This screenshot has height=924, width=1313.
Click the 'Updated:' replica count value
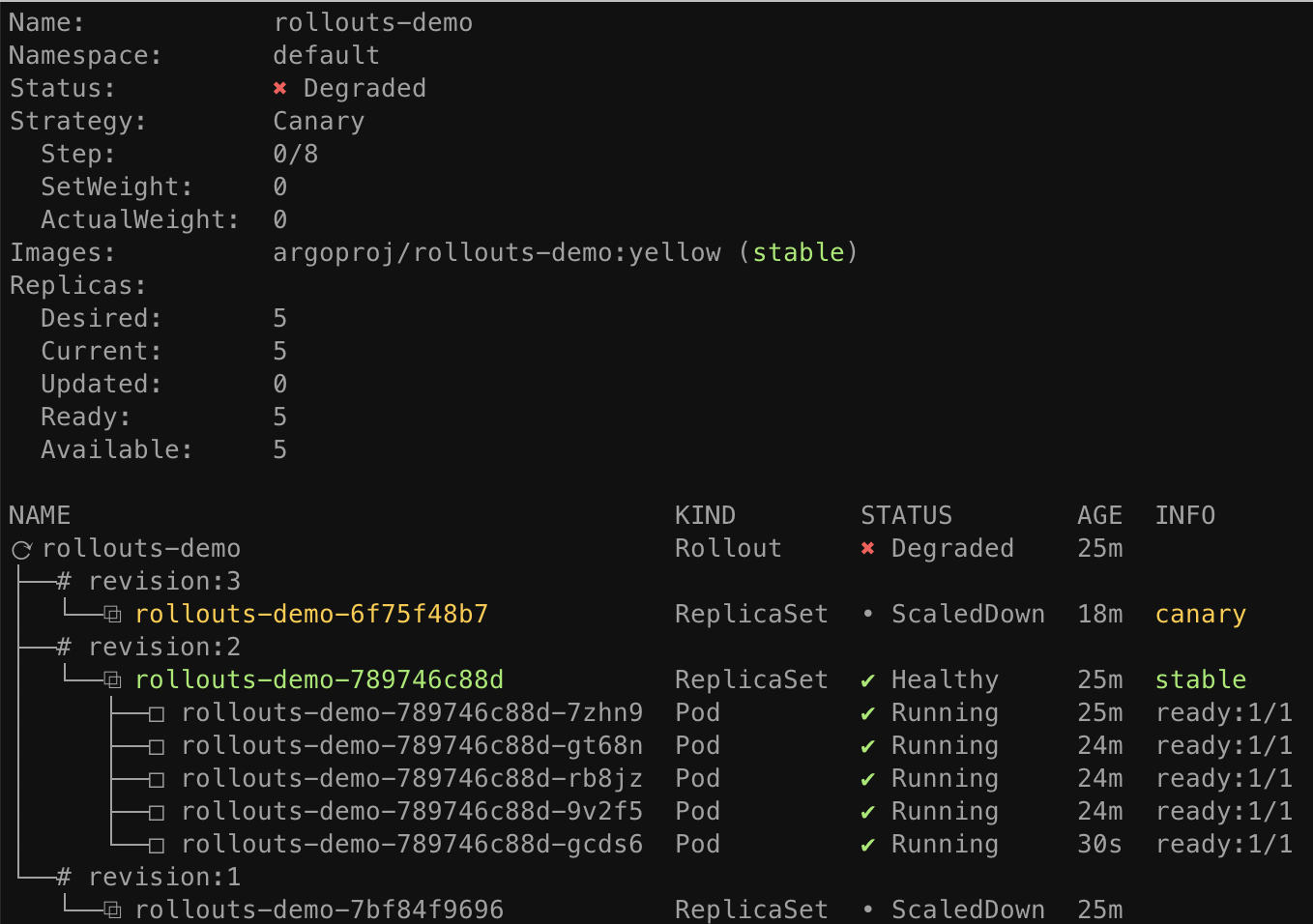coord(280,384)
